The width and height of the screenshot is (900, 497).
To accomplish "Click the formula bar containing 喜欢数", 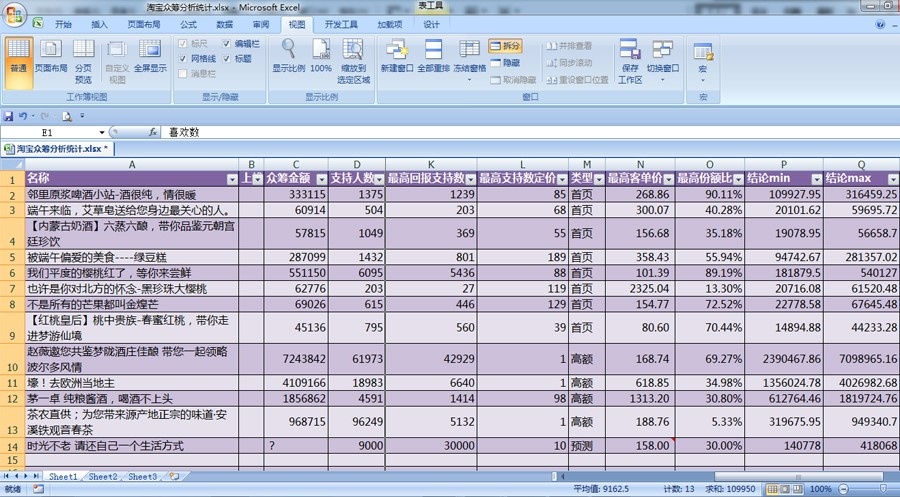I will (528, 132).
